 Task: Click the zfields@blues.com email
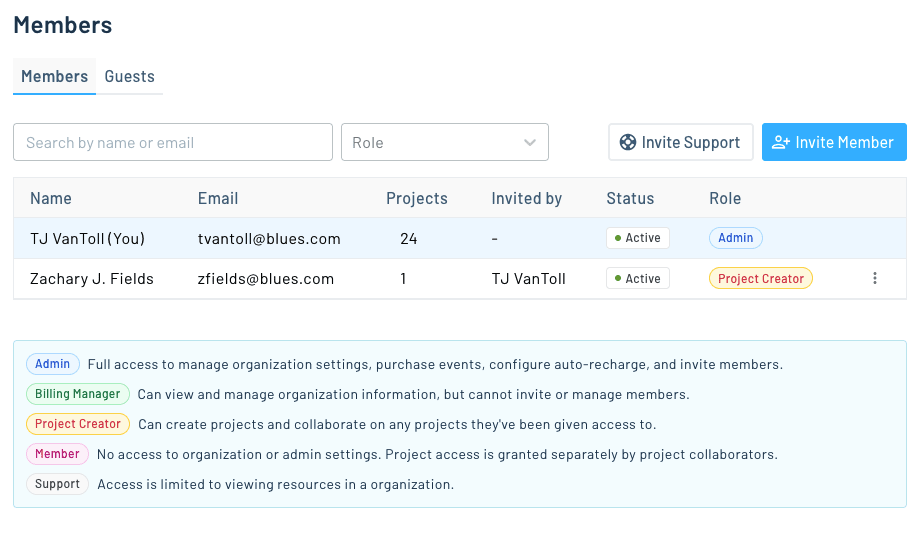(266, 279)
